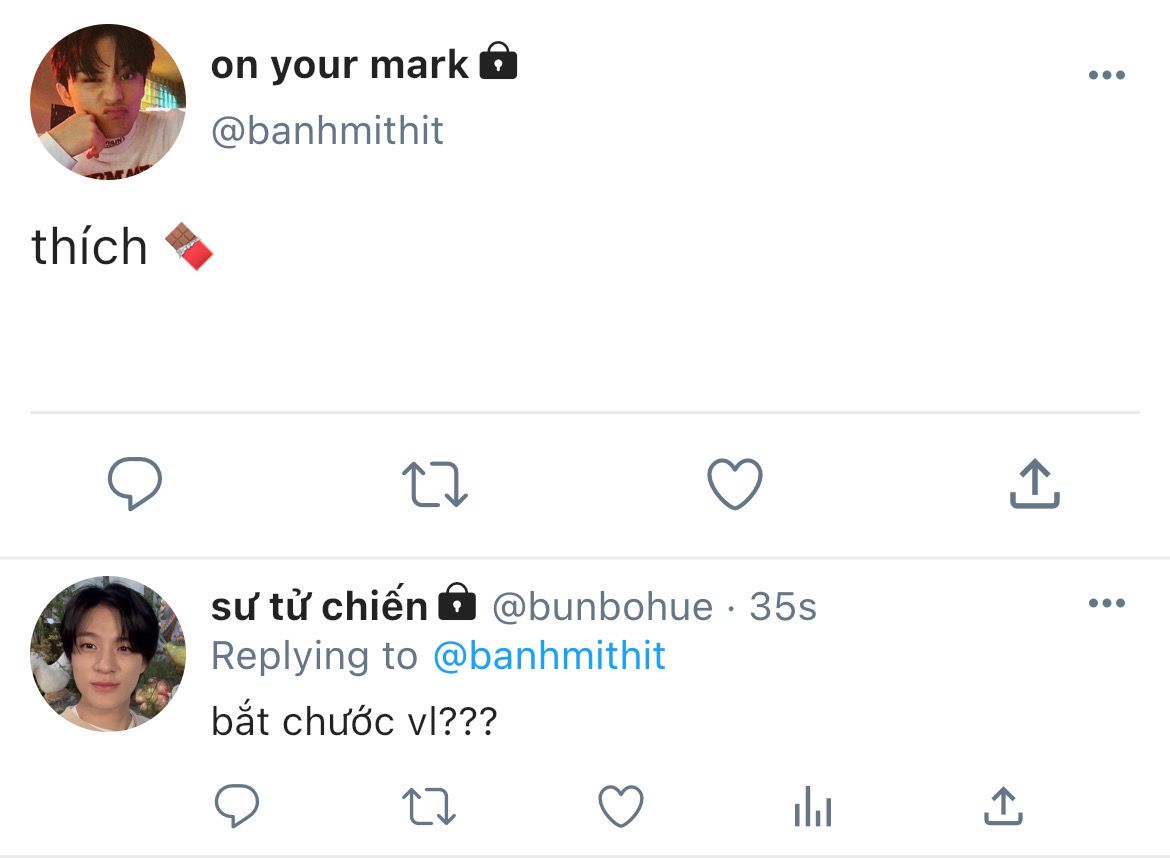
Task: Retweet the 'bắt chước vl???' reply
Action: tap(429, 807)
